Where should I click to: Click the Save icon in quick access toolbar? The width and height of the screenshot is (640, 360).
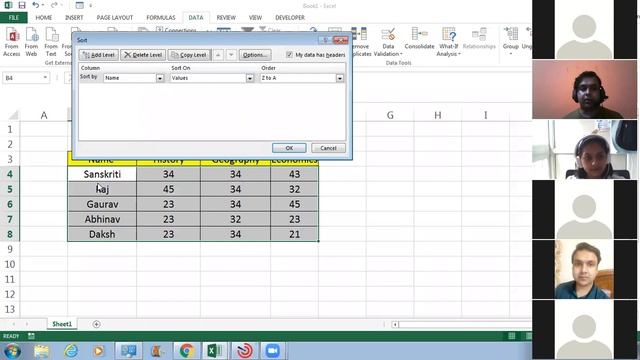coord(22,5)
